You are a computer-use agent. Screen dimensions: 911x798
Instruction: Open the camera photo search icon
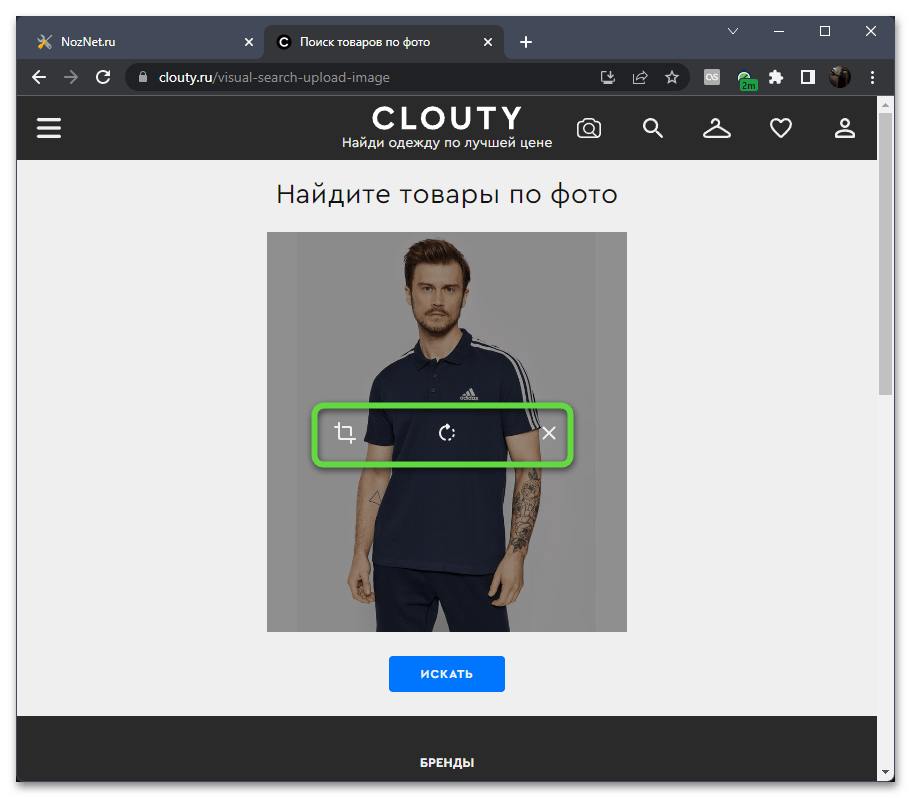pos(589,128)
